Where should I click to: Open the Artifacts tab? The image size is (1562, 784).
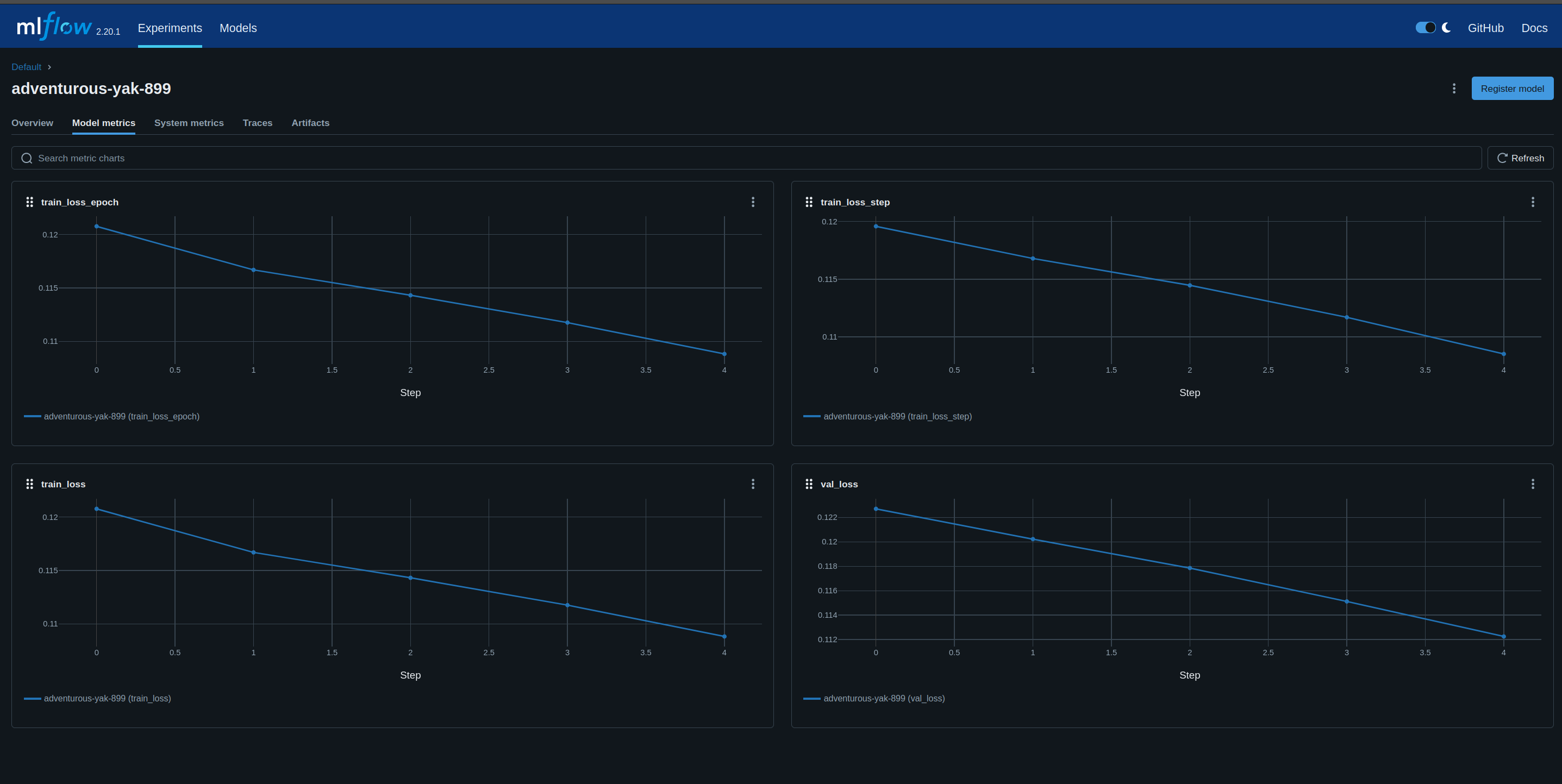310,123
